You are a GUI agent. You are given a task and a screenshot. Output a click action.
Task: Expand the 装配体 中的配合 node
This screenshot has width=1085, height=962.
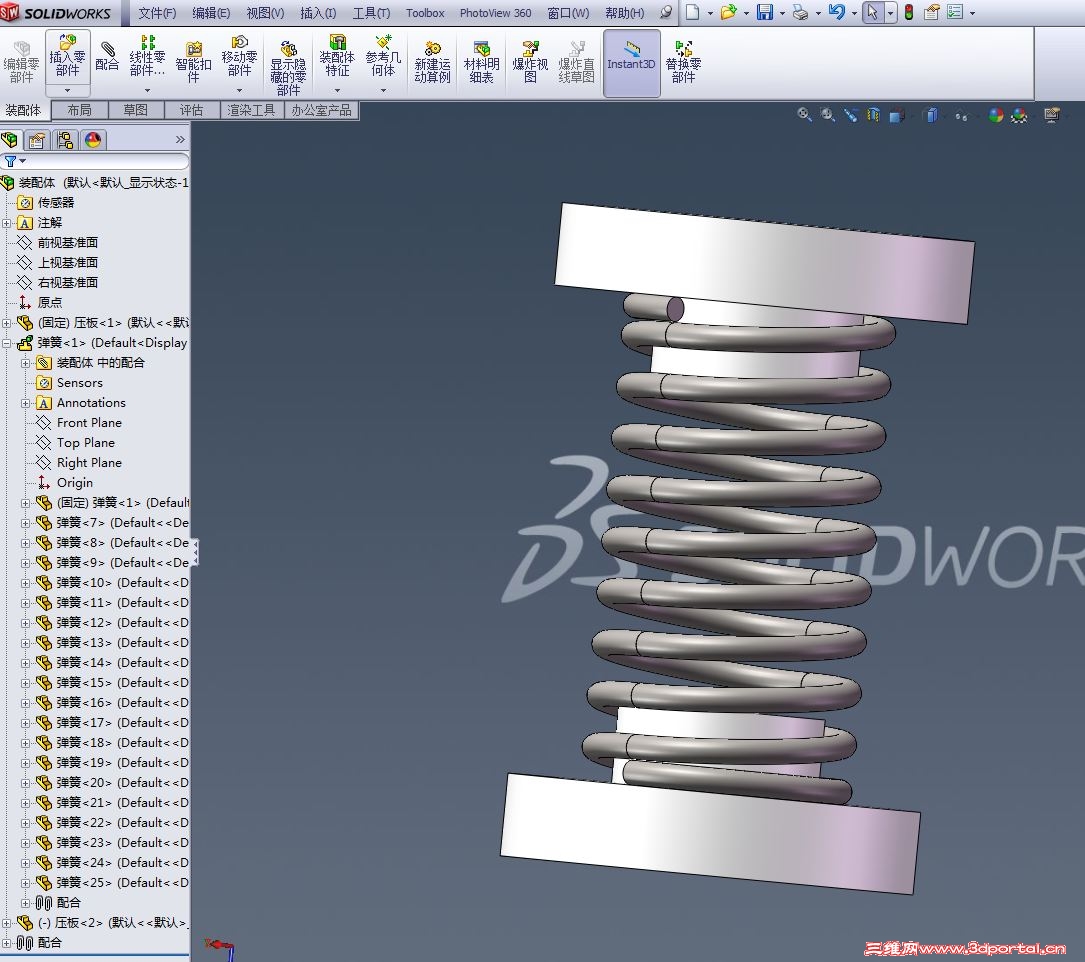pyautogui.click(x=26, y=363)
